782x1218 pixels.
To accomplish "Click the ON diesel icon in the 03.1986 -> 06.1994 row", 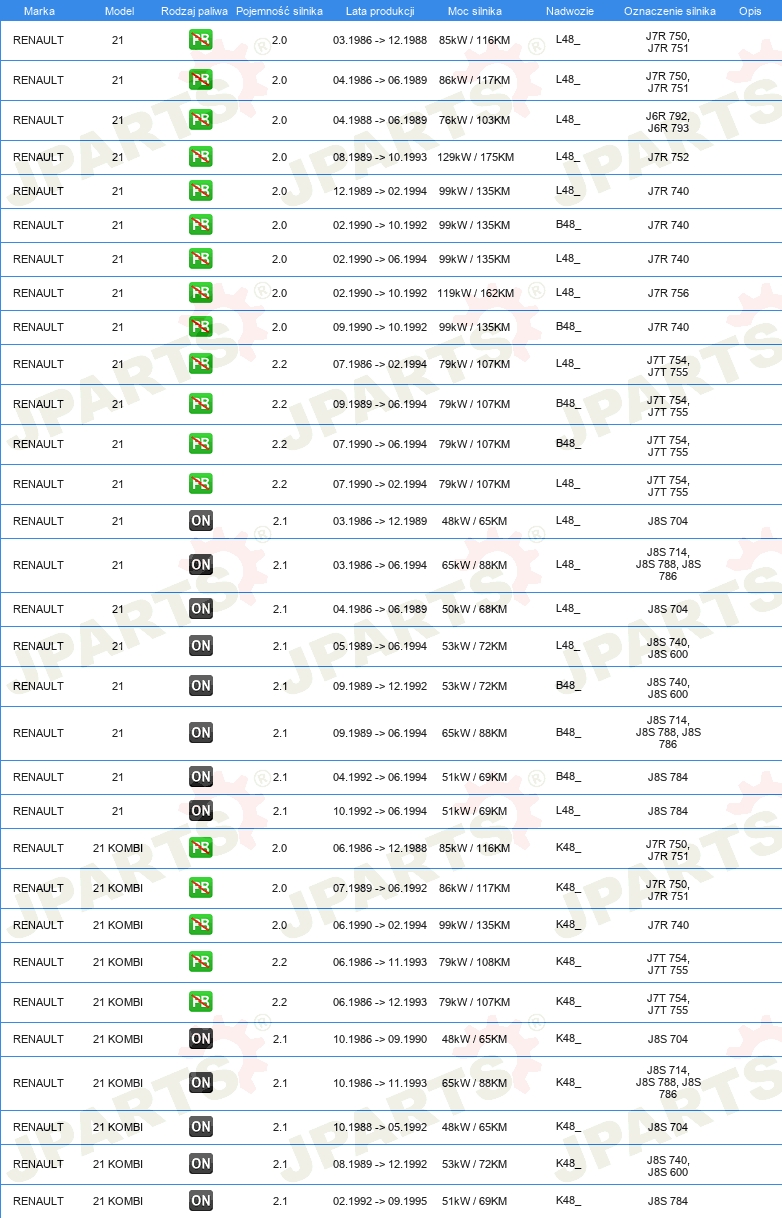I will pyautogui.click(x=201, y=565).
